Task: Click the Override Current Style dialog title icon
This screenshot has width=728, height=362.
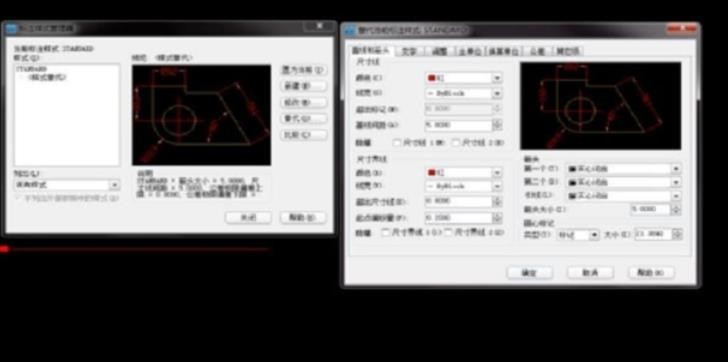Action: pos(350,31)
